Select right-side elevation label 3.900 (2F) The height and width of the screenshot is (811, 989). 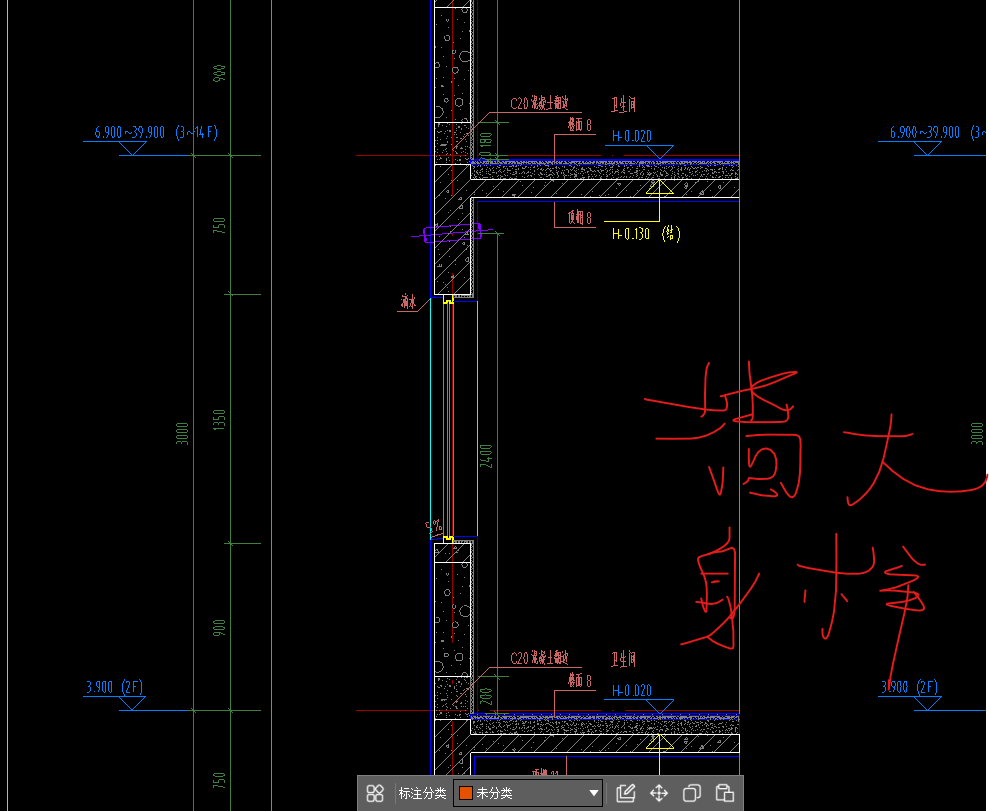click(x=909, y=687)
